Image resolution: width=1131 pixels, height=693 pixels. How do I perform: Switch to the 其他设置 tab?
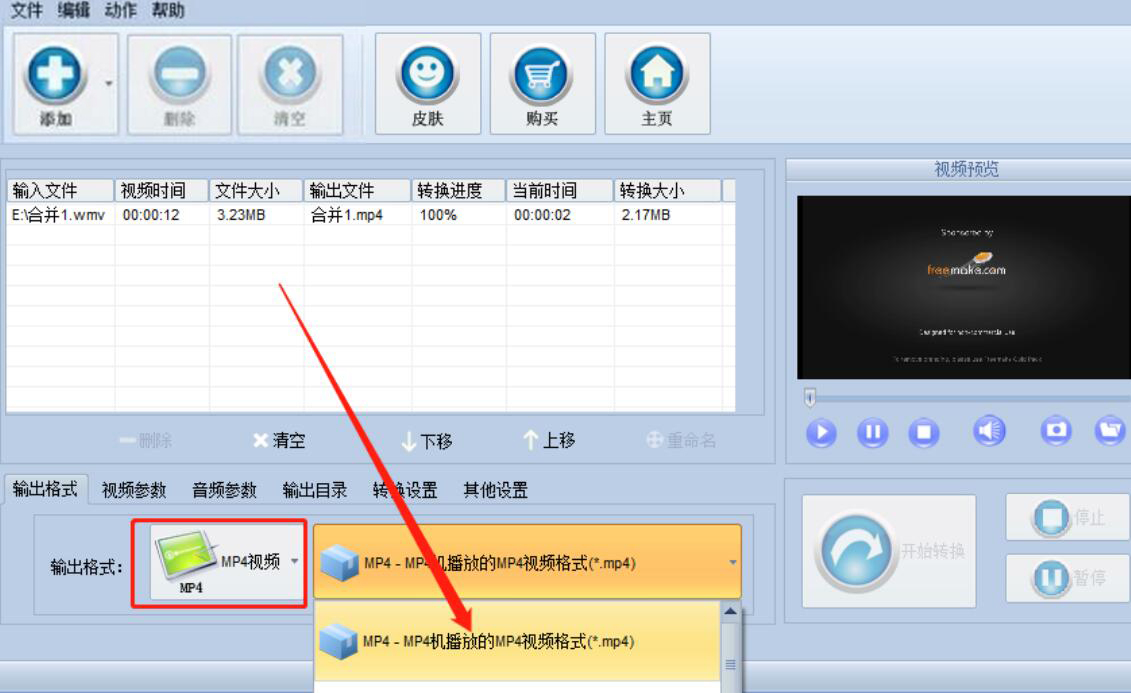495,490
